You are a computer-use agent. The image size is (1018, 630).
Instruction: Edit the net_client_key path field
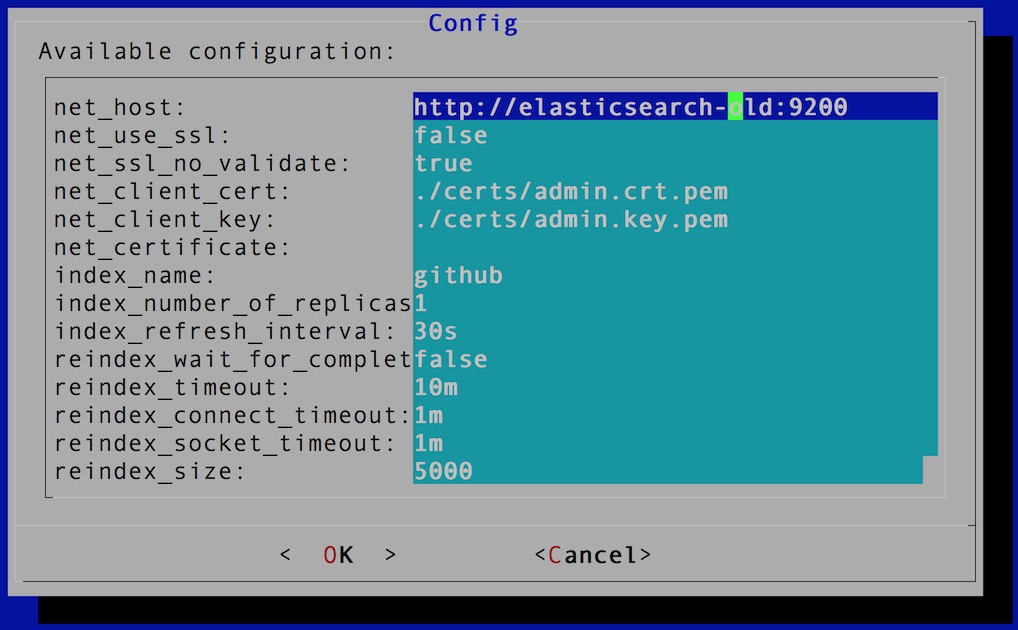click(x=675, y=219)
